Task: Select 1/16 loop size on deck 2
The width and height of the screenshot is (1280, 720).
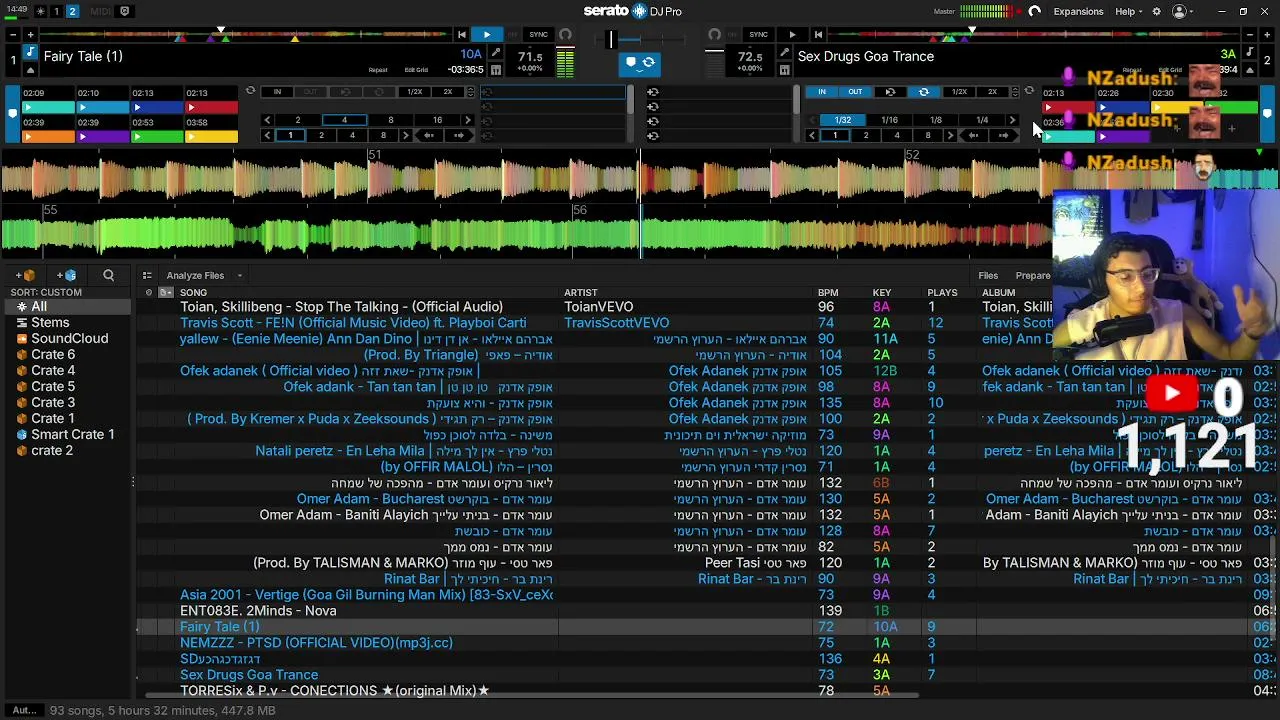Action: [x=889, y=120]
